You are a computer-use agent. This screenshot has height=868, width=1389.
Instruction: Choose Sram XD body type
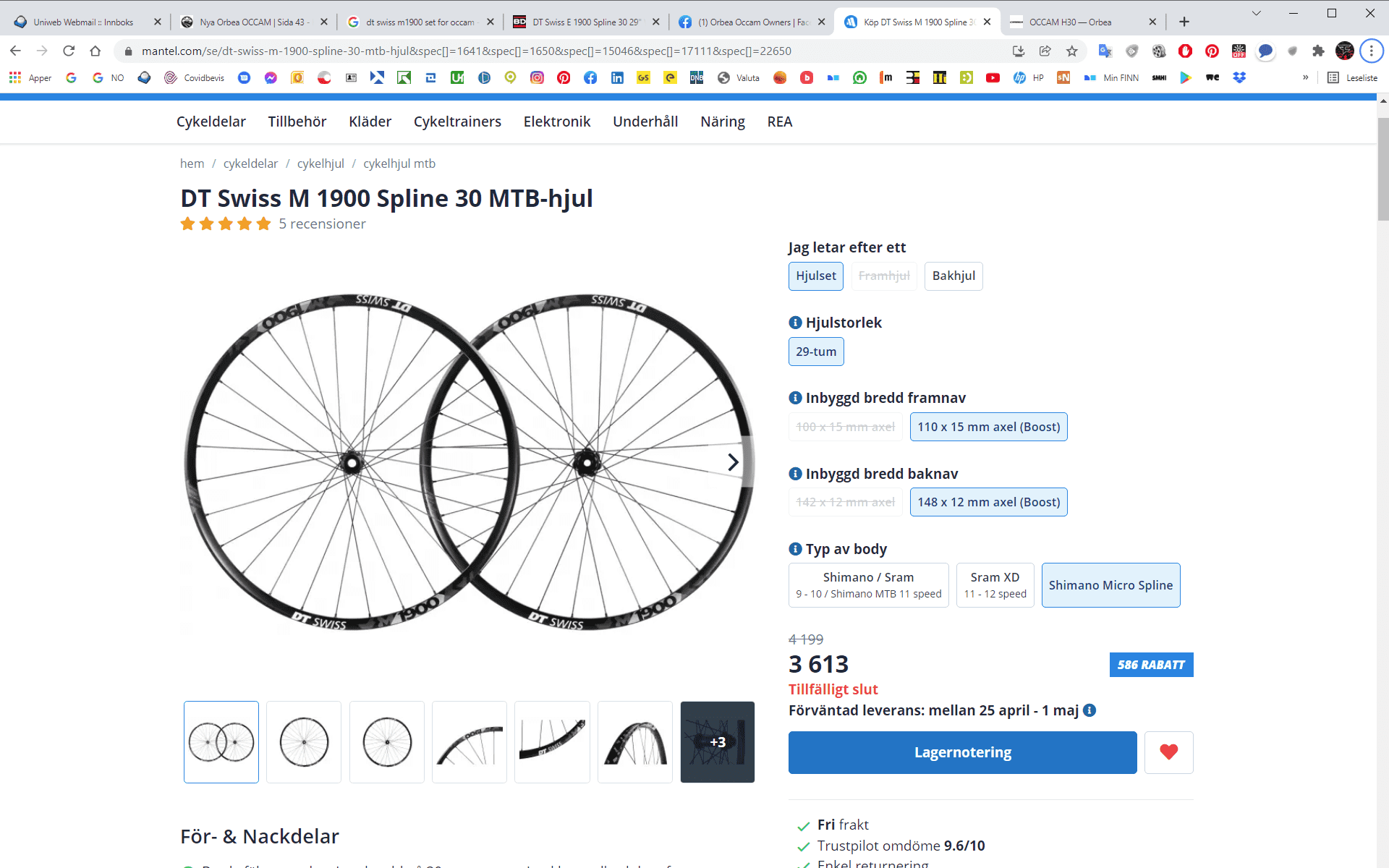(x=995, y=585)
